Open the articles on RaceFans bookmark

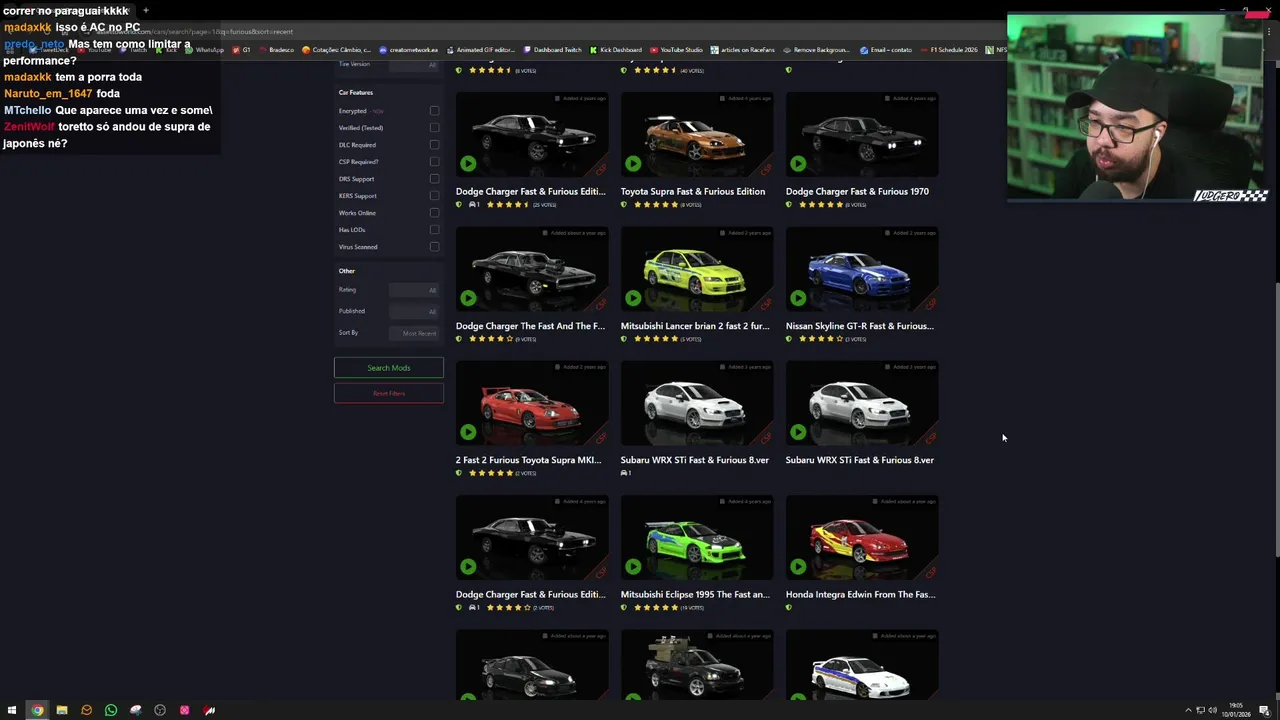pos(743,50)
